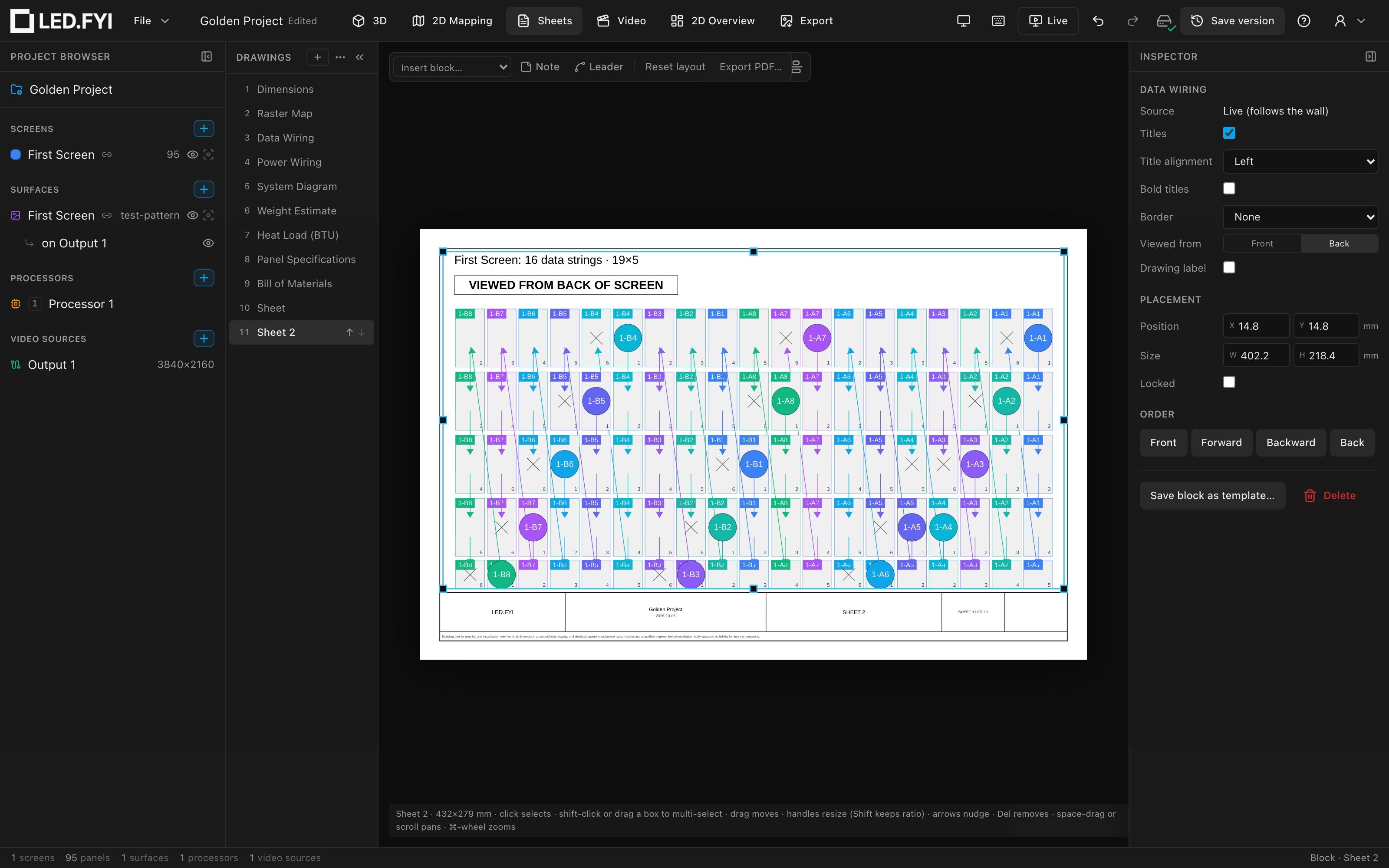Image resolution: width=1389 pixels, height=868 pixels.
Task: Add a new drawing with plus icon
Action: tap(317, 57)
